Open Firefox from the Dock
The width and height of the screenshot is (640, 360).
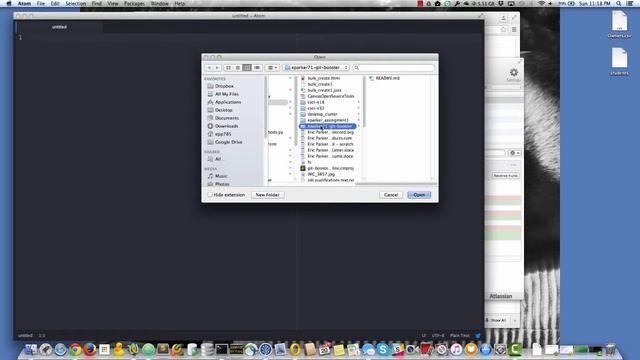[90, 349]
